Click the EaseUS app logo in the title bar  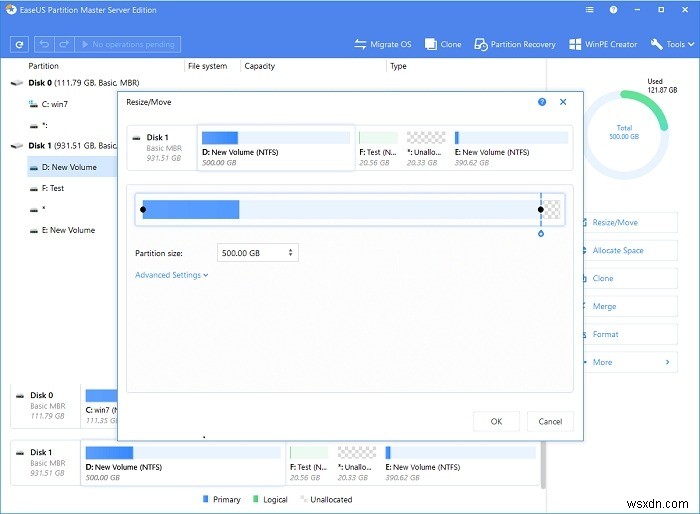click(11, 9)
